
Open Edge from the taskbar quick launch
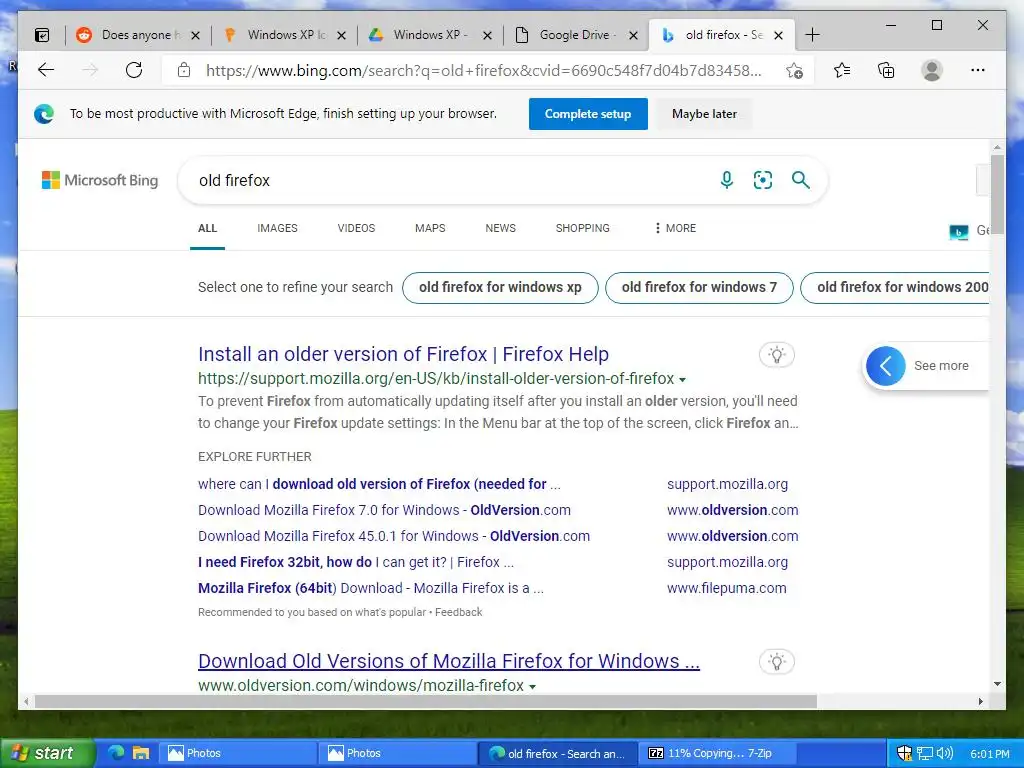click(x=116, y=753)
